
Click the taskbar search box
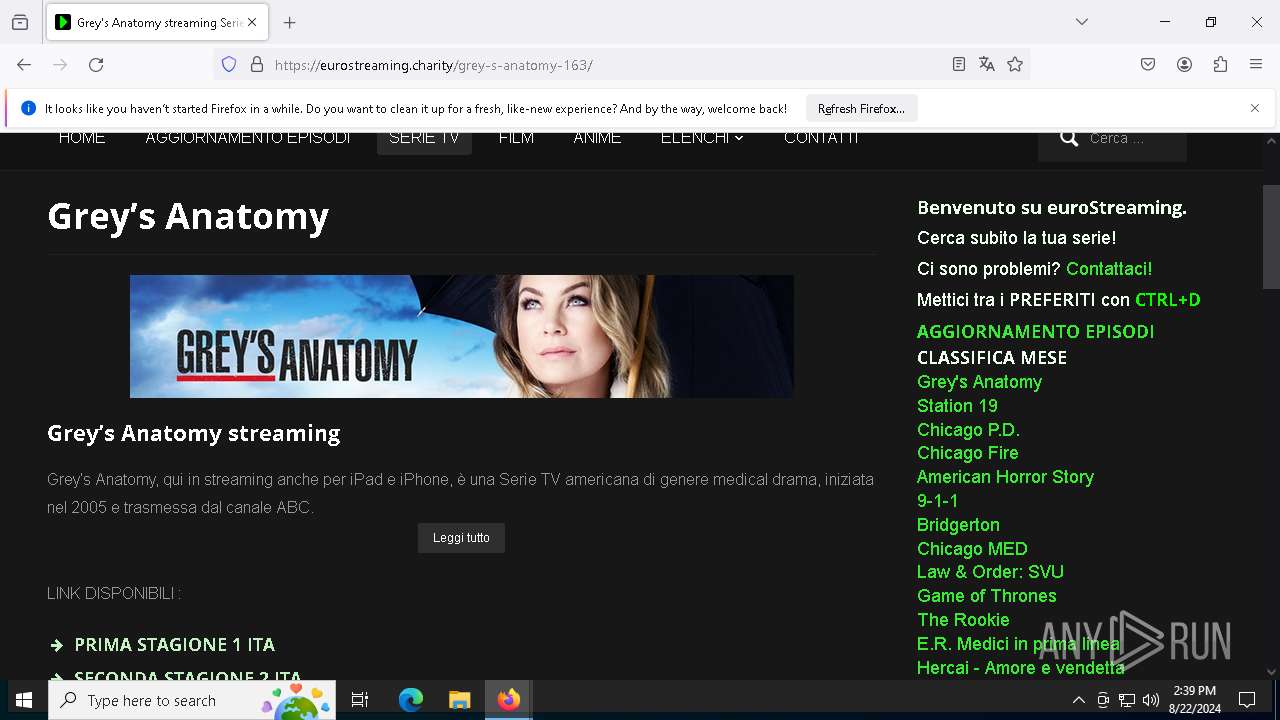point(192,700)
